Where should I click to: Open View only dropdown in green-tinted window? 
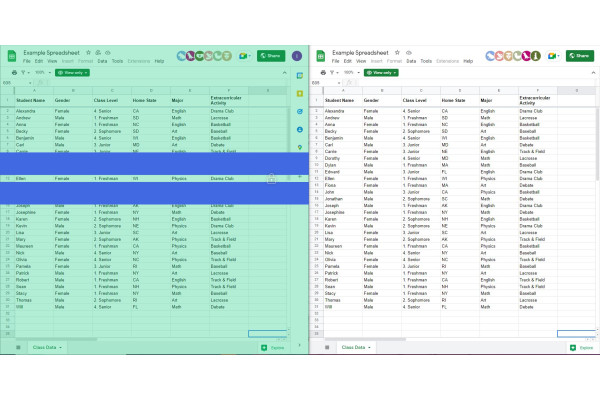click(72, 72)
